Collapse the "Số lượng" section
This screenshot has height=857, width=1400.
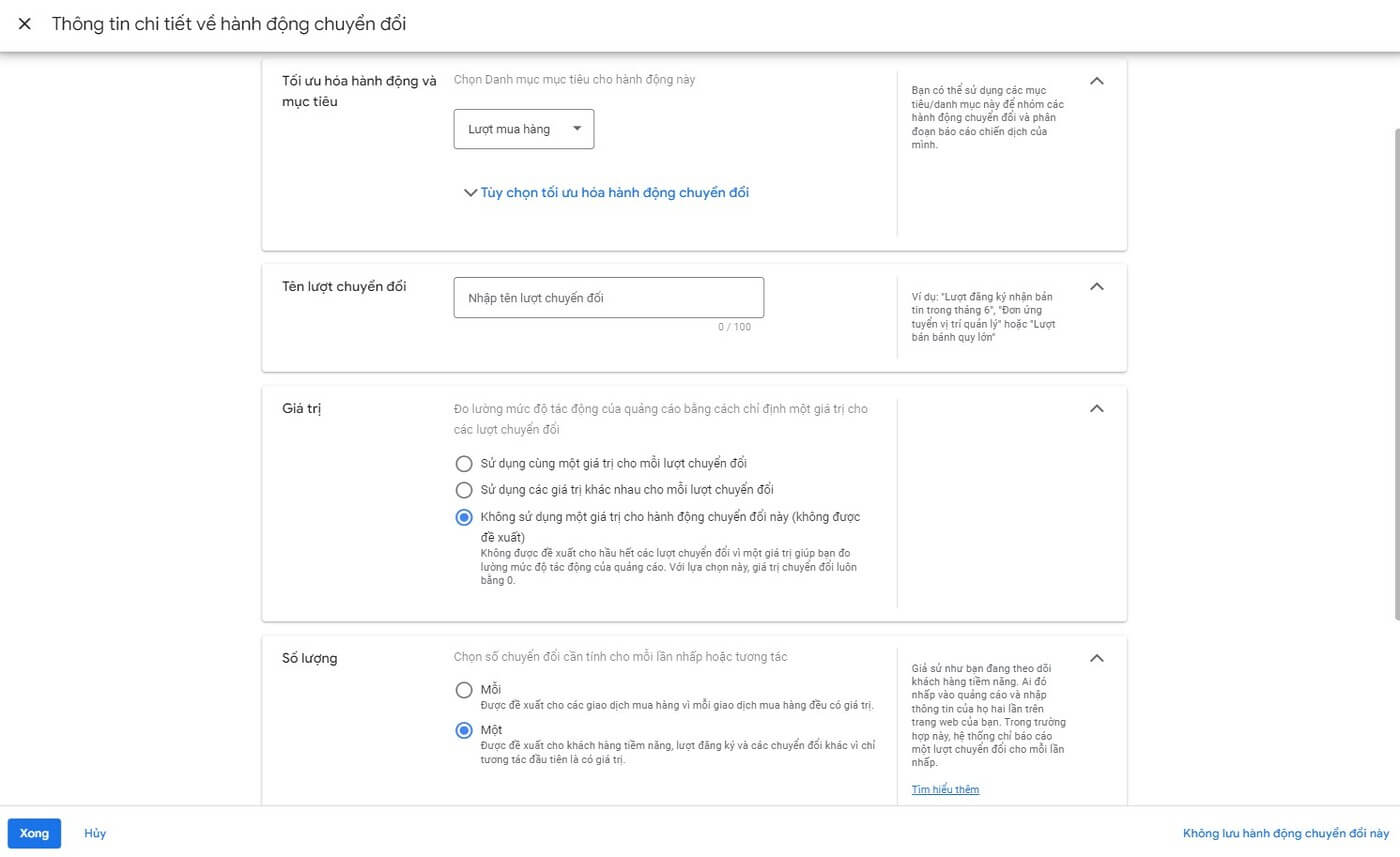[x=1096, y=658]
